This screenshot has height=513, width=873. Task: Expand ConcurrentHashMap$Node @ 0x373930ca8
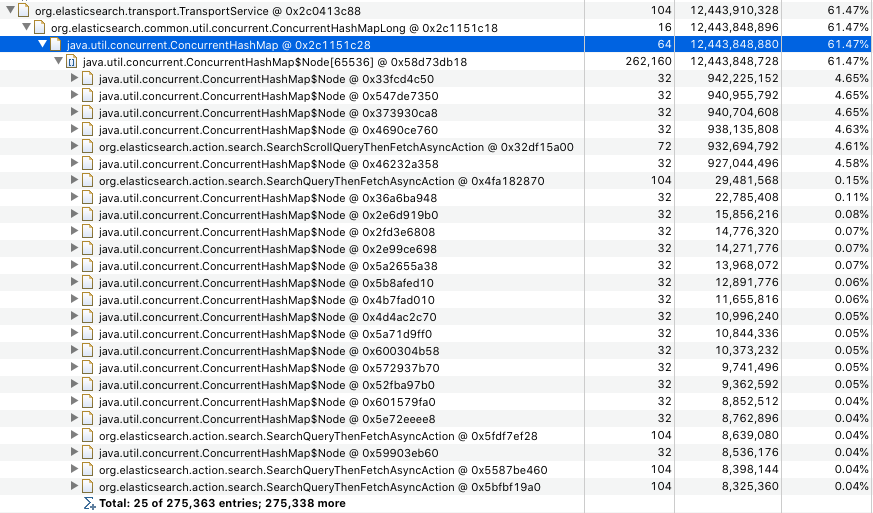(74, 112)
